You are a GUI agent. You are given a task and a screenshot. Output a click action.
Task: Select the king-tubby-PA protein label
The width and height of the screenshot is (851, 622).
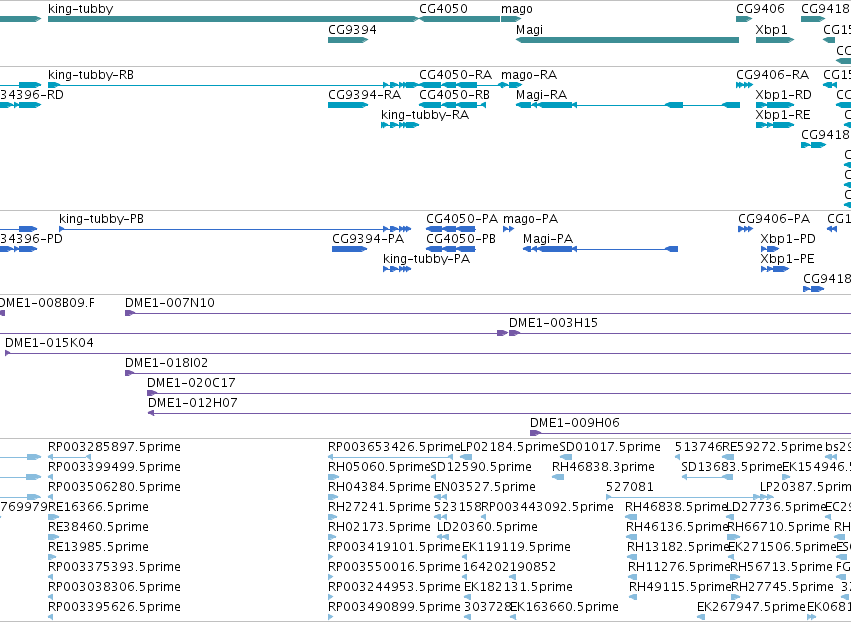coord(426,258)
